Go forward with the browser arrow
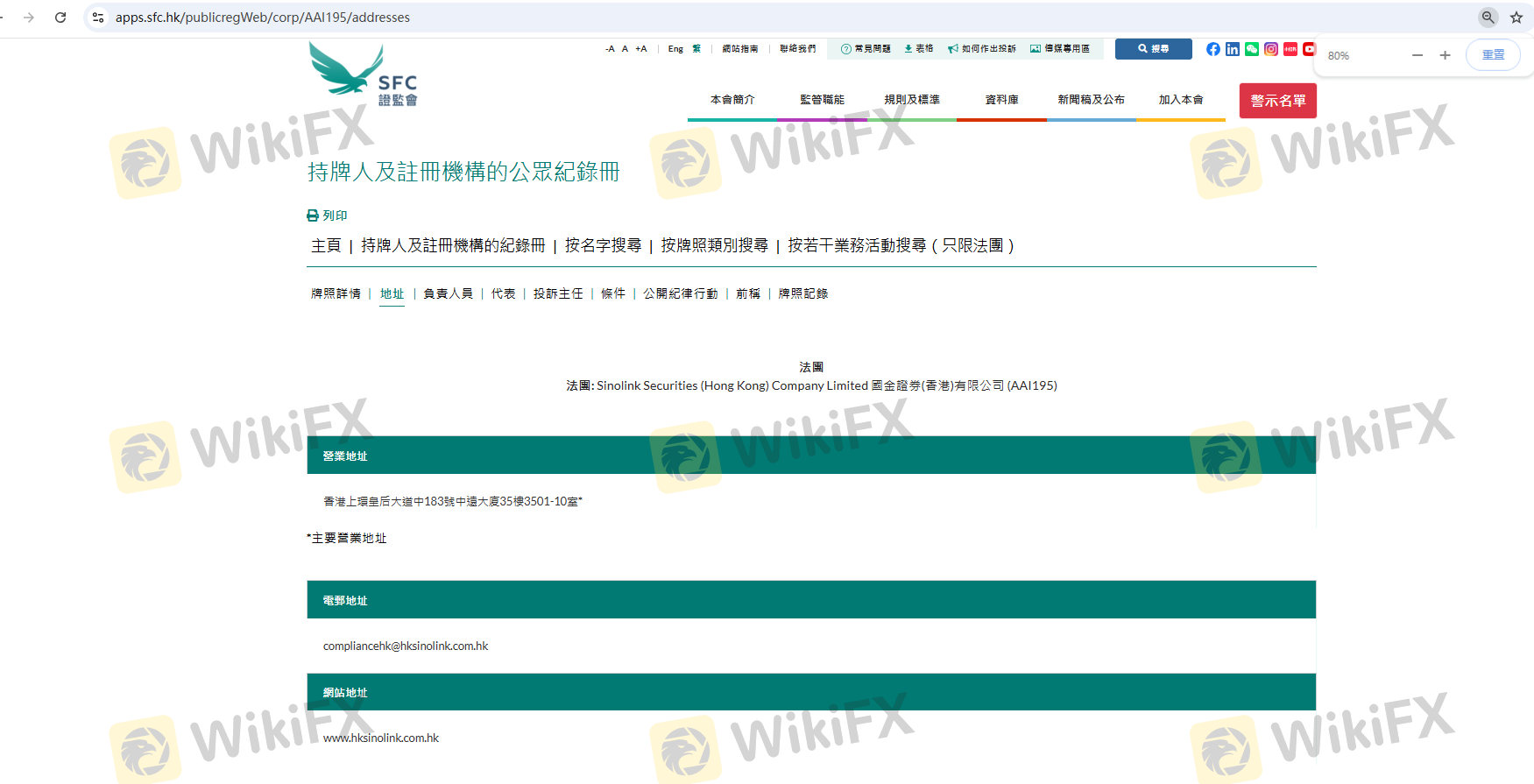This screenshot has width=1534, height=784. coord(29,18)
